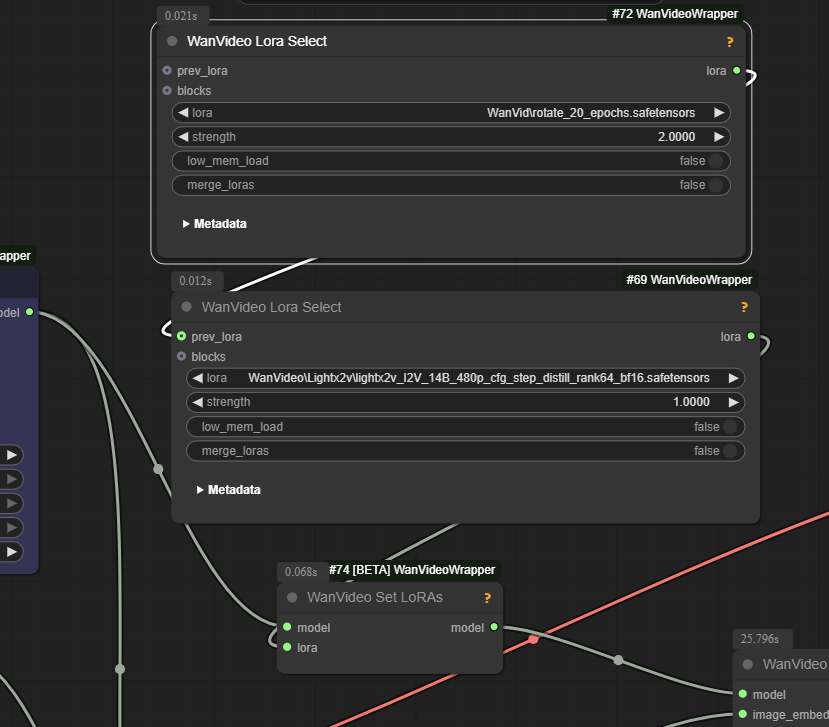Screen dimensions: 829x727
Task: Click the red link midpoint marker
Action: 533,639
